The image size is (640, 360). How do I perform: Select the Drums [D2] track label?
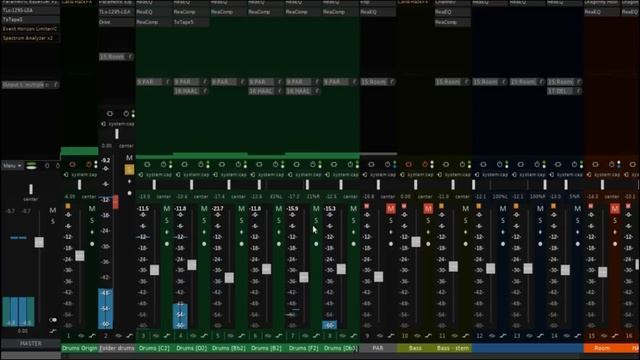191,348
